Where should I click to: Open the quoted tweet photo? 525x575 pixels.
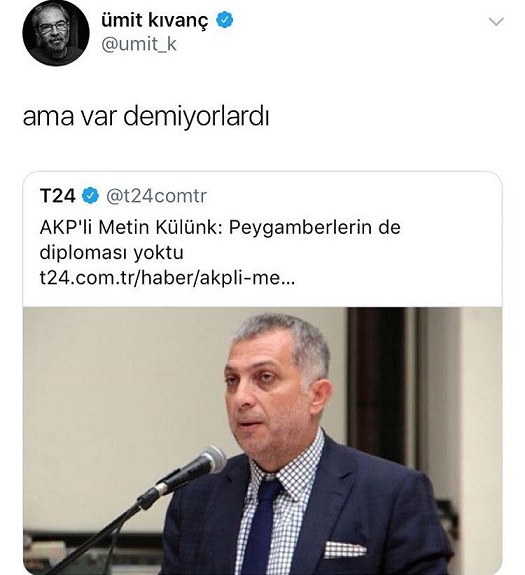pyautogui.click(x=262, y=441)
